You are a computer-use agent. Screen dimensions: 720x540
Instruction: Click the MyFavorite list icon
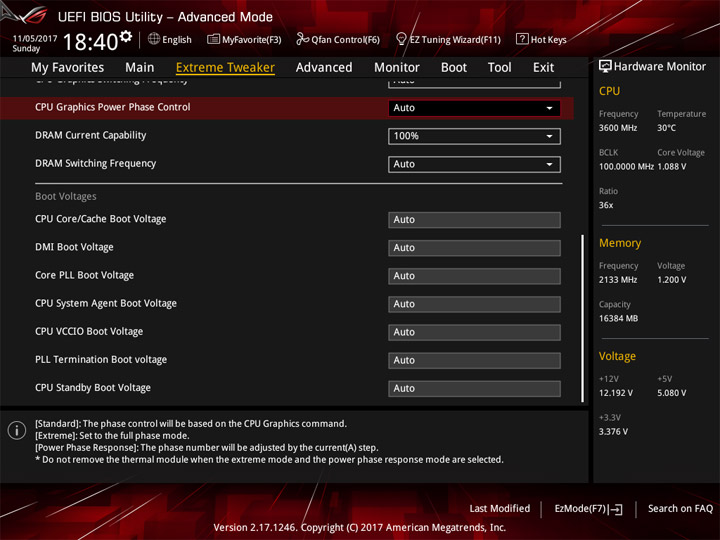tap(213, 39)
